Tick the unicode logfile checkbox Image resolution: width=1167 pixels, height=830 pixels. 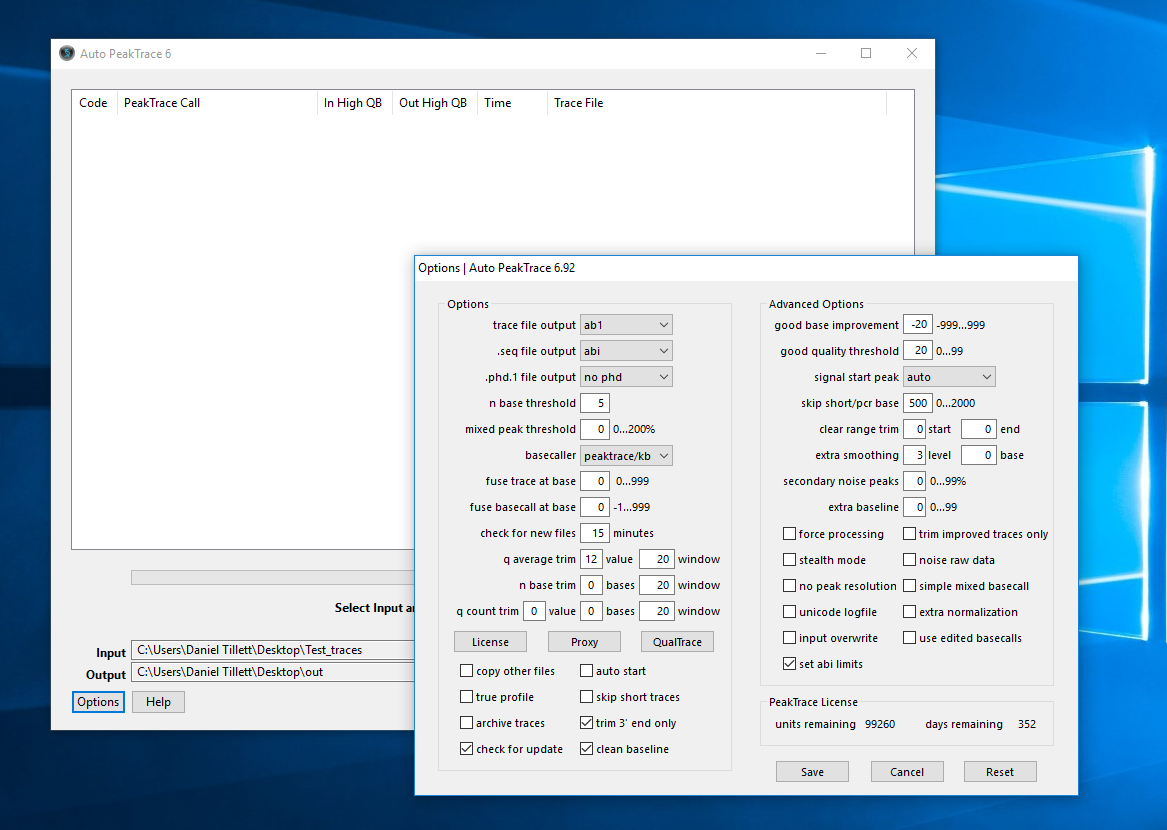tap(790, 612)
